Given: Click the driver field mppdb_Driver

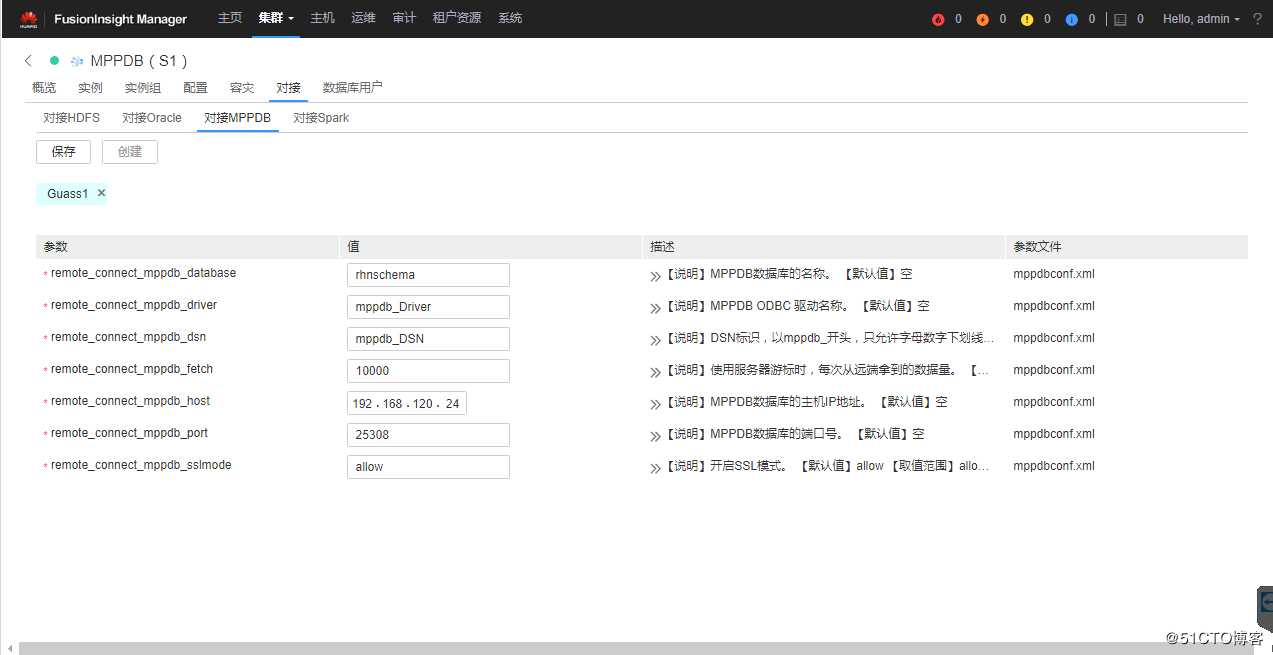Looking at the screenshot, I should click(428, 306).
